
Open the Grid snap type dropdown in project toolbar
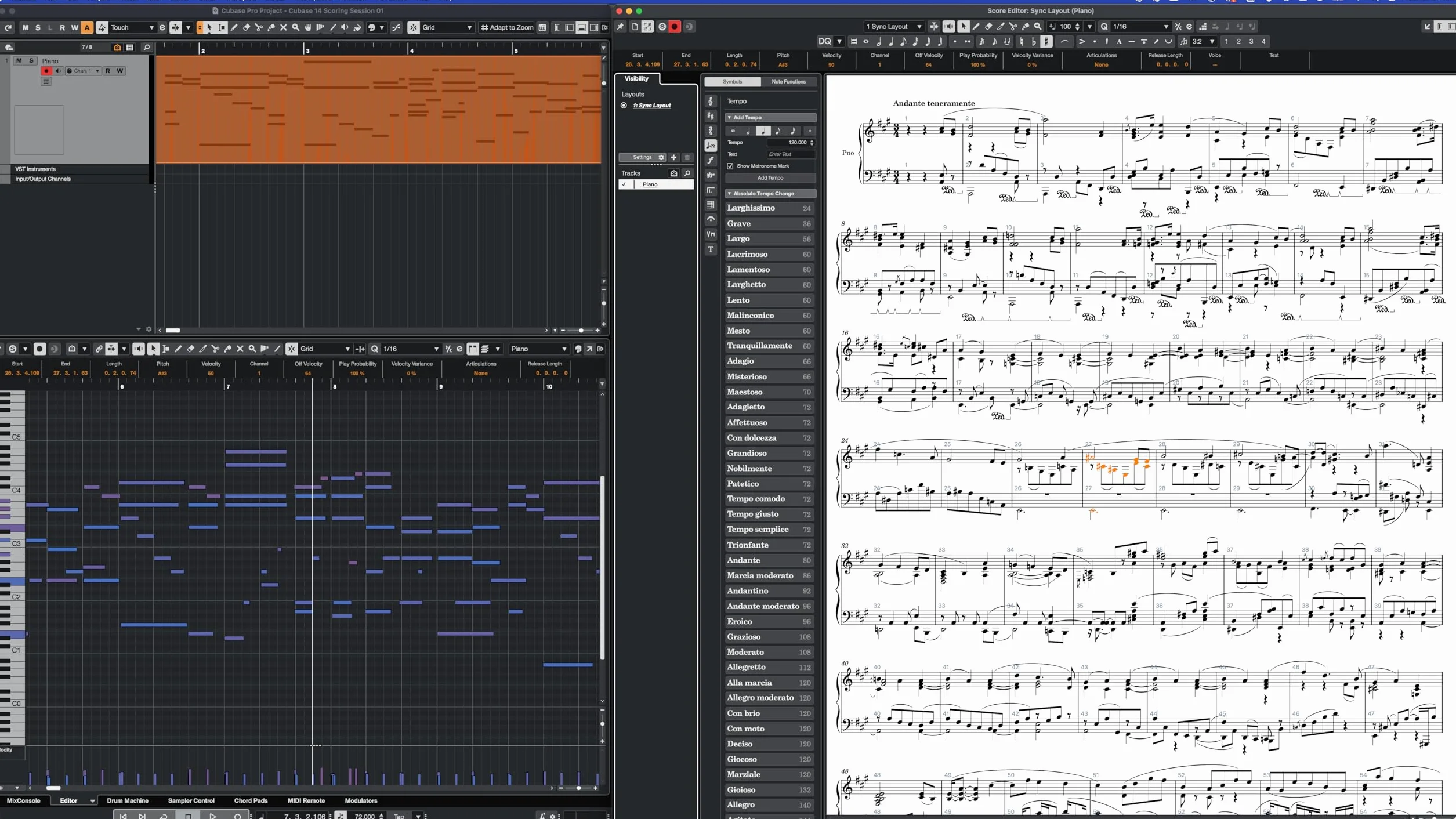point(447,27)
